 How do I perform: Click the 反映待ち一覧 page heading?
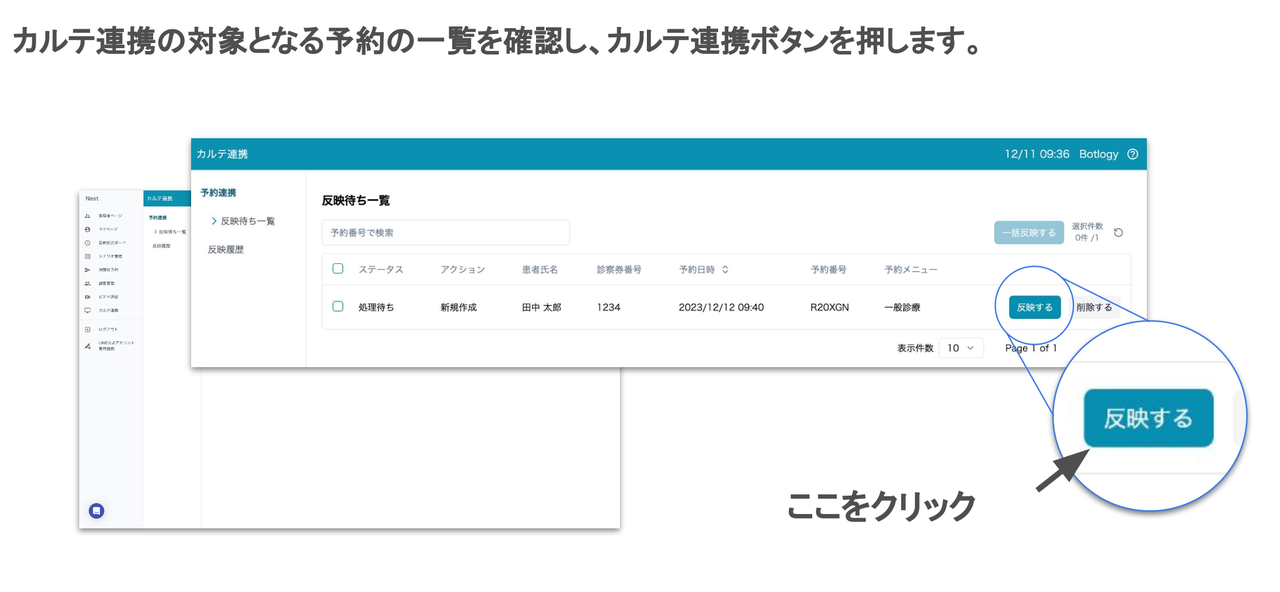pos(356,200)
